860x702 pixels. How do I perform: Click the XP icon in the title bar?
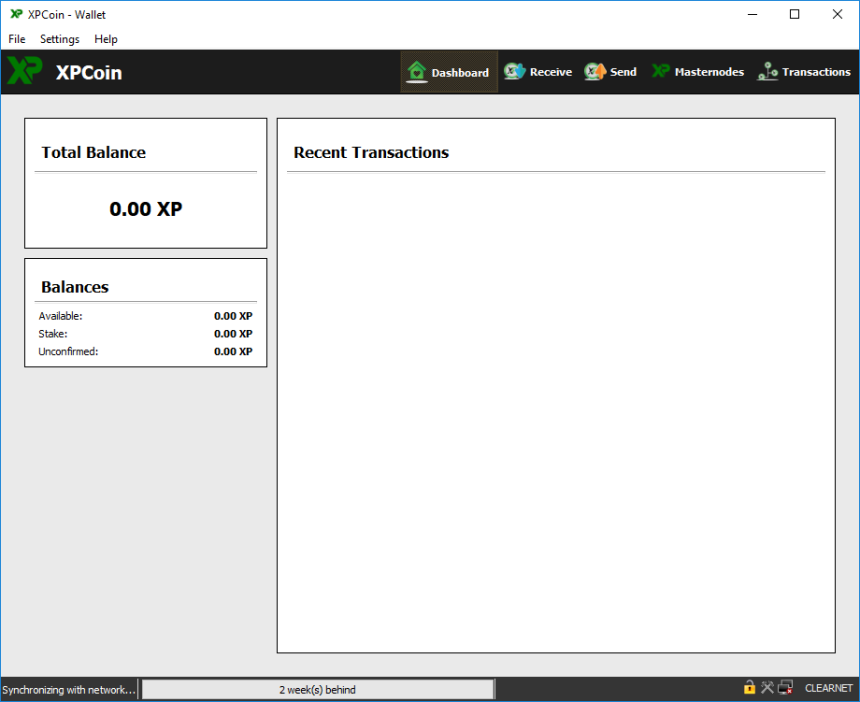[16, 14]
